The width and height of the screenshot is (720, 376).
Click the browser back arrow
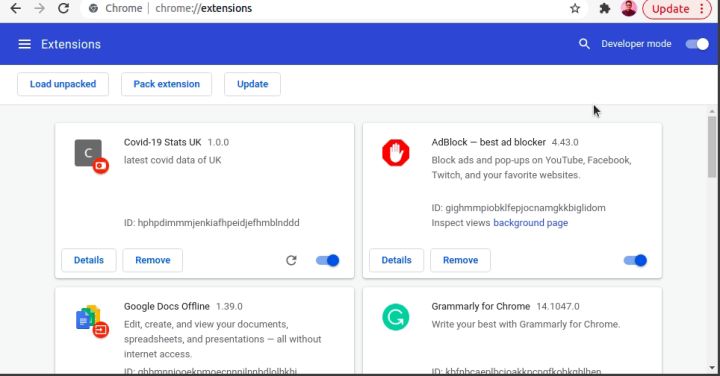16,8
